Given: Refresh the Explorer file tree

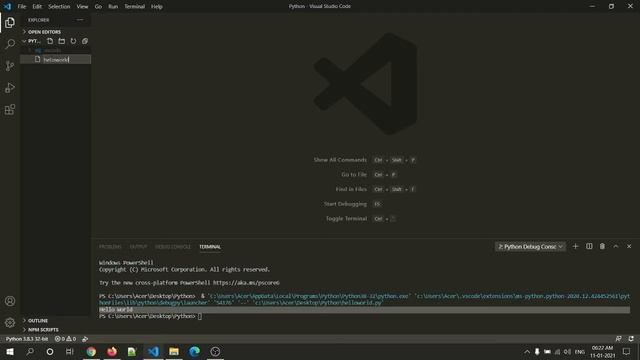Looking at the screenshot, I should point(73,41).
